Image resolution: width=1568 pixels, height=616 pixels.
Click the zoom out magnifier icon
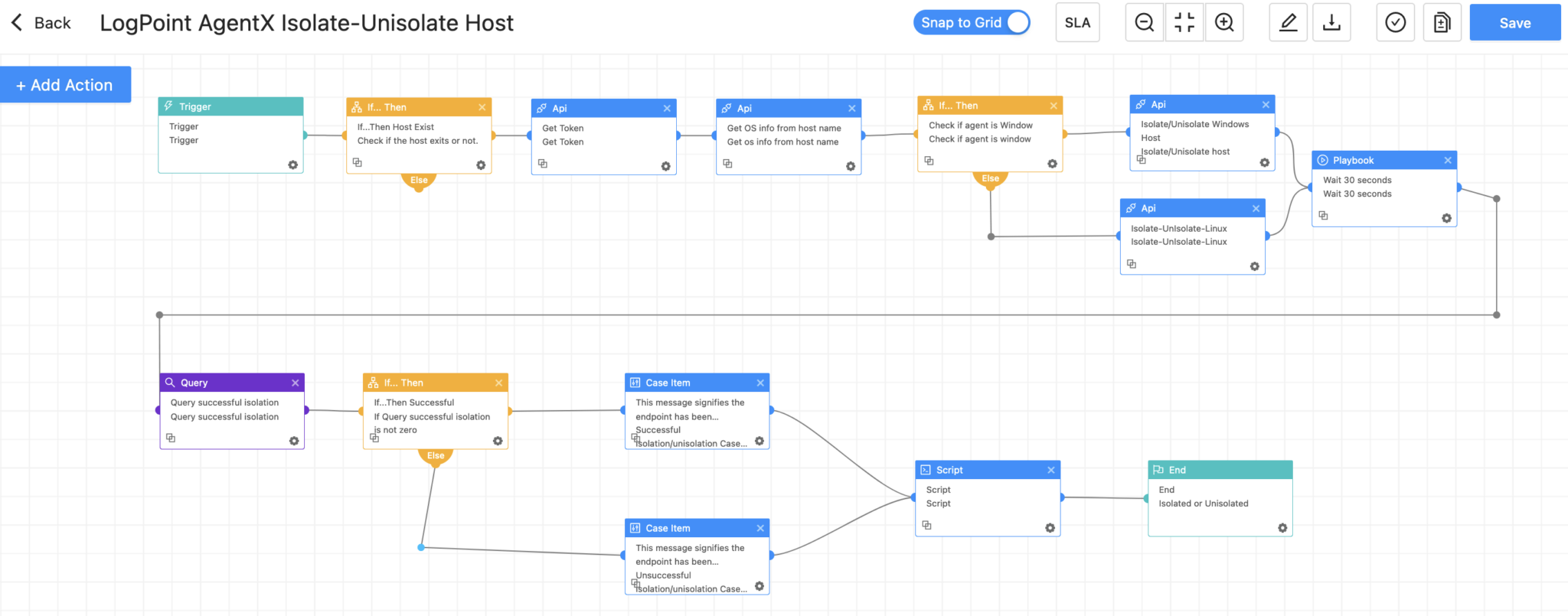click(1144, 23)
